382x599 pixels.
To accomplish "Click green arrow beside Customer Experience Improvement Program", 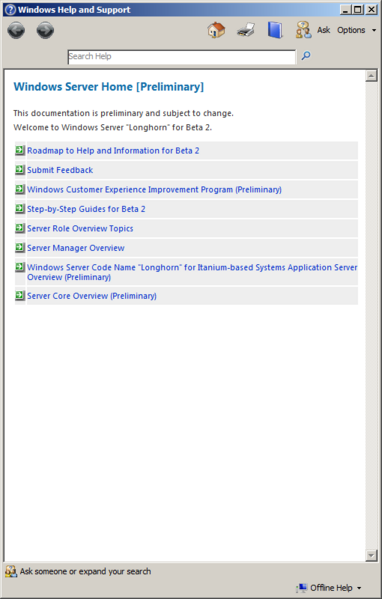I will point(20,189).
